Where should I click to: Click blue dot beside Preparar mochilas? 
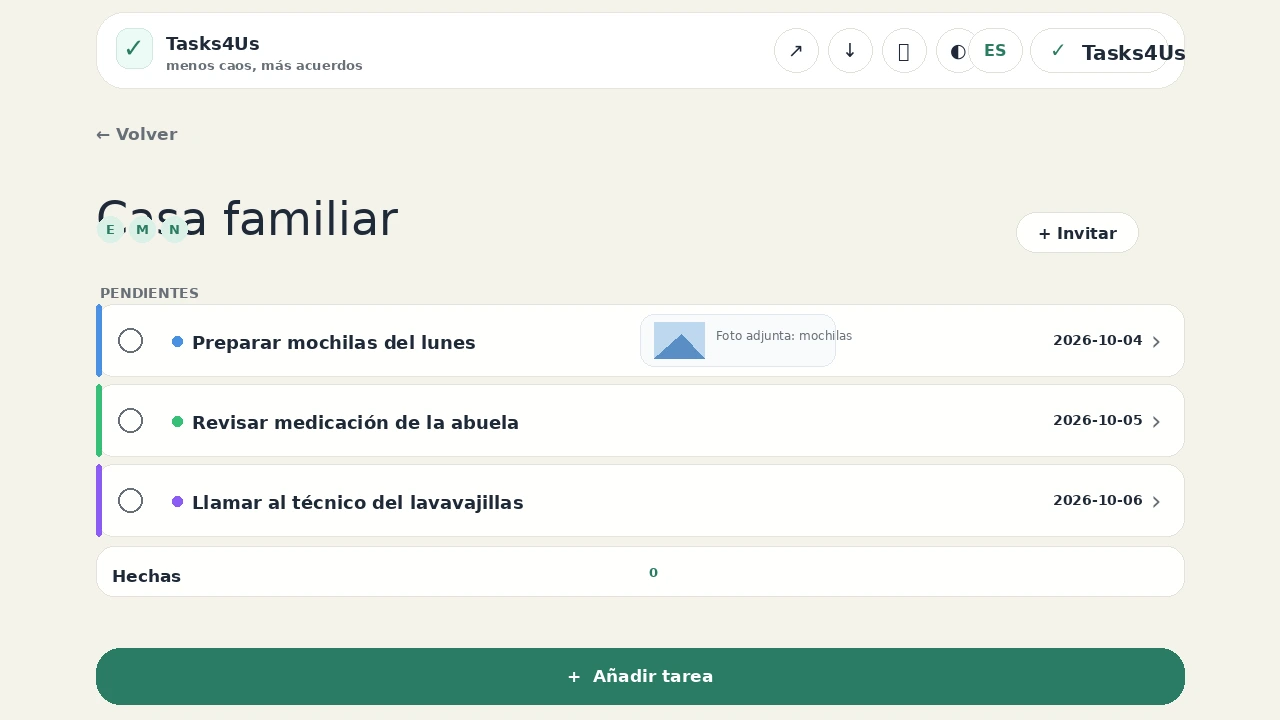pyautogui.click(x=178, y=342)
